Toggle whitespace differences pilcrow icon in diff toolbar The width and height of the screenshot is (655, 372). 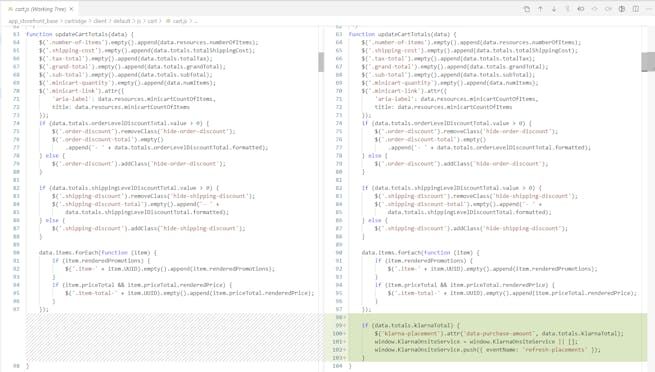(x=567, y=9)
